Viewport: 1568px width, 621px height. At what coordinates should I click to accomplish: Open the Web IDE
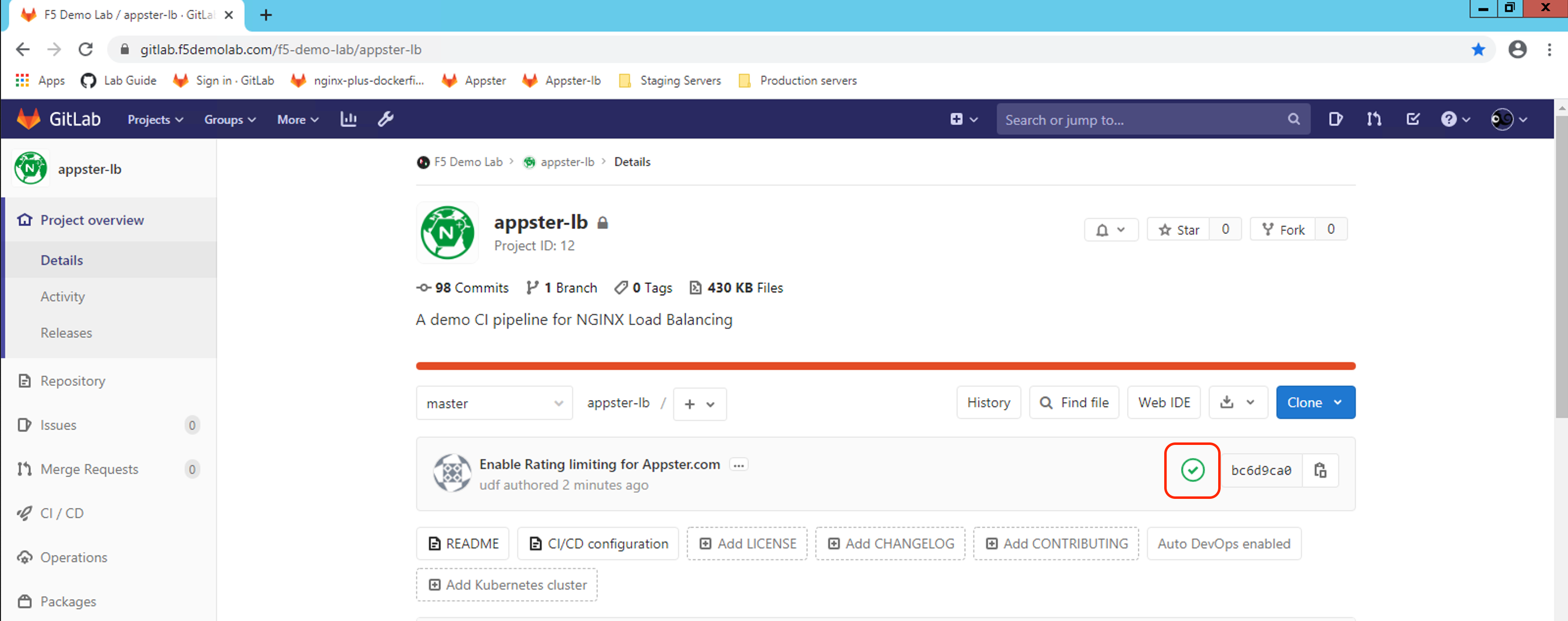[1164, 402]
